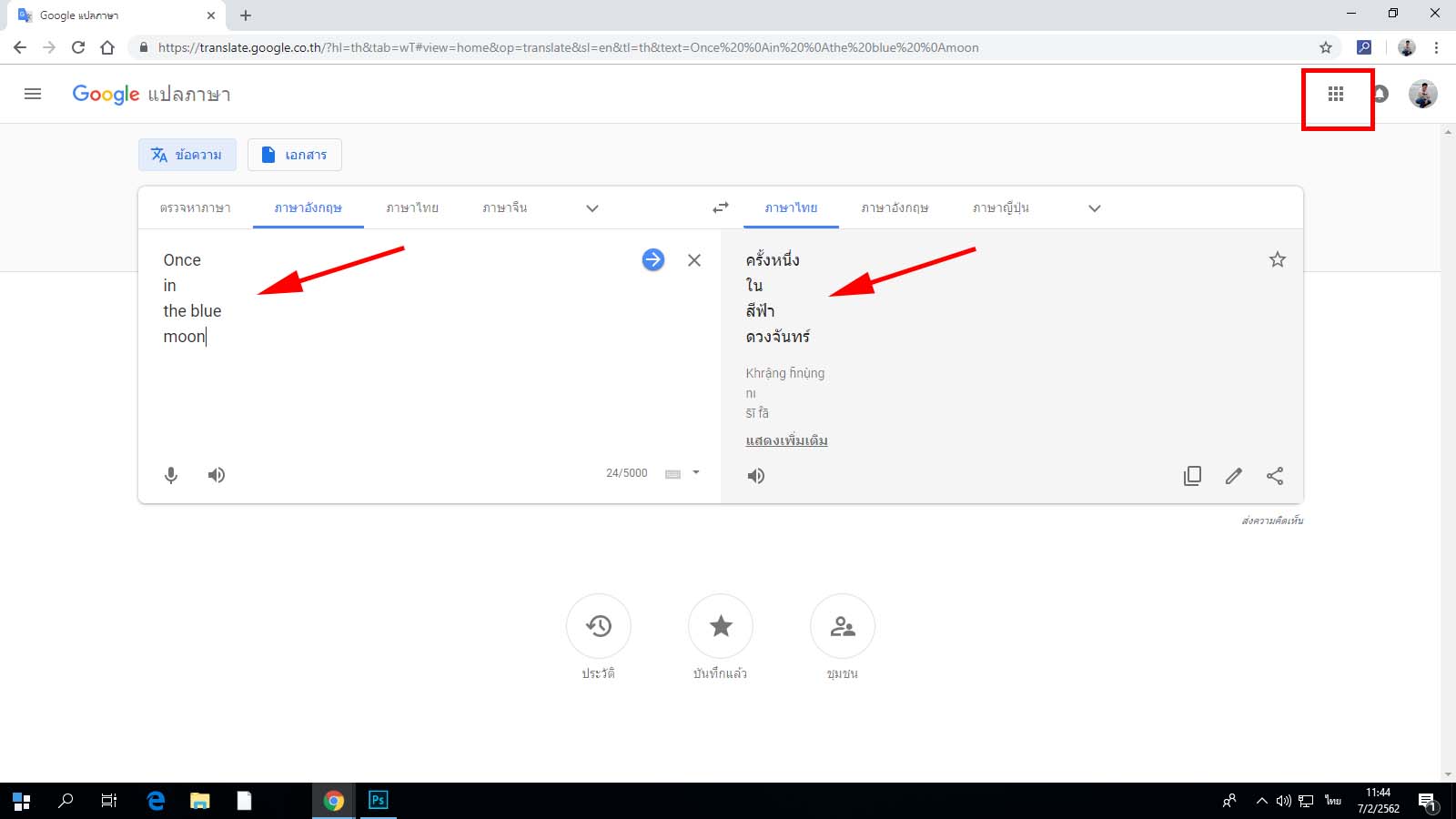The height and width of the screenshot is (819, 1456).
Task: Open the ชุมชน community button
Action: click(843, 626)
